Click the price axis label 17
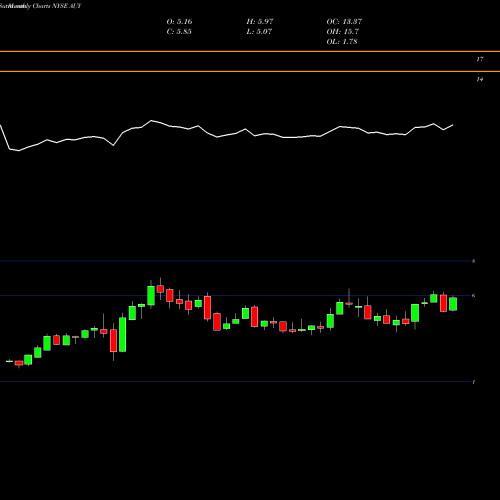Viewport: 500px width, 500px height. click(x=480, y=59)
